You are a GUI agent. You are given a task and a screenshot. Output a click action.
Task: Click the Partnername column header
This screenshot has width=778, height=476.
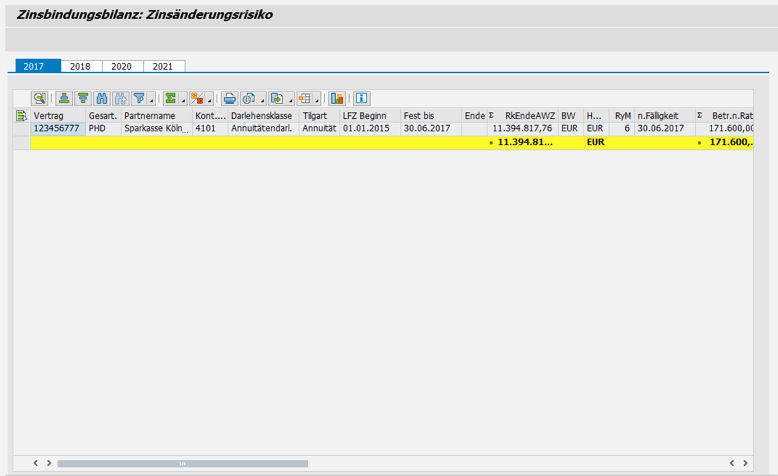pyautogui.click(x=149, y=116)
